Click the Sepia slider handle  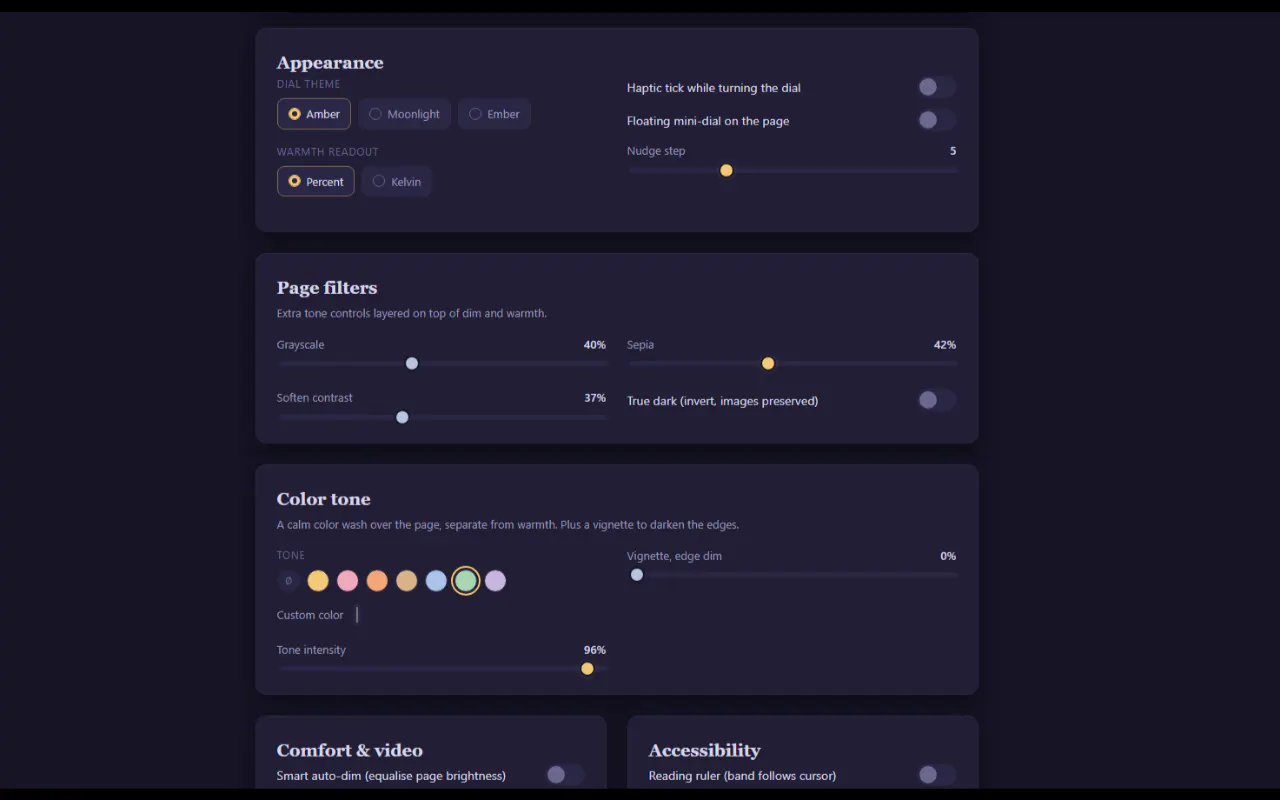[x=768, y=363]
